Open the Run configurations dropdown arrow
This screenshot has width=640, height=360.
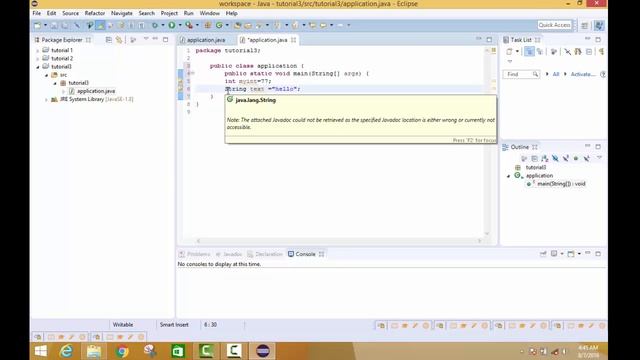(180, 25)
